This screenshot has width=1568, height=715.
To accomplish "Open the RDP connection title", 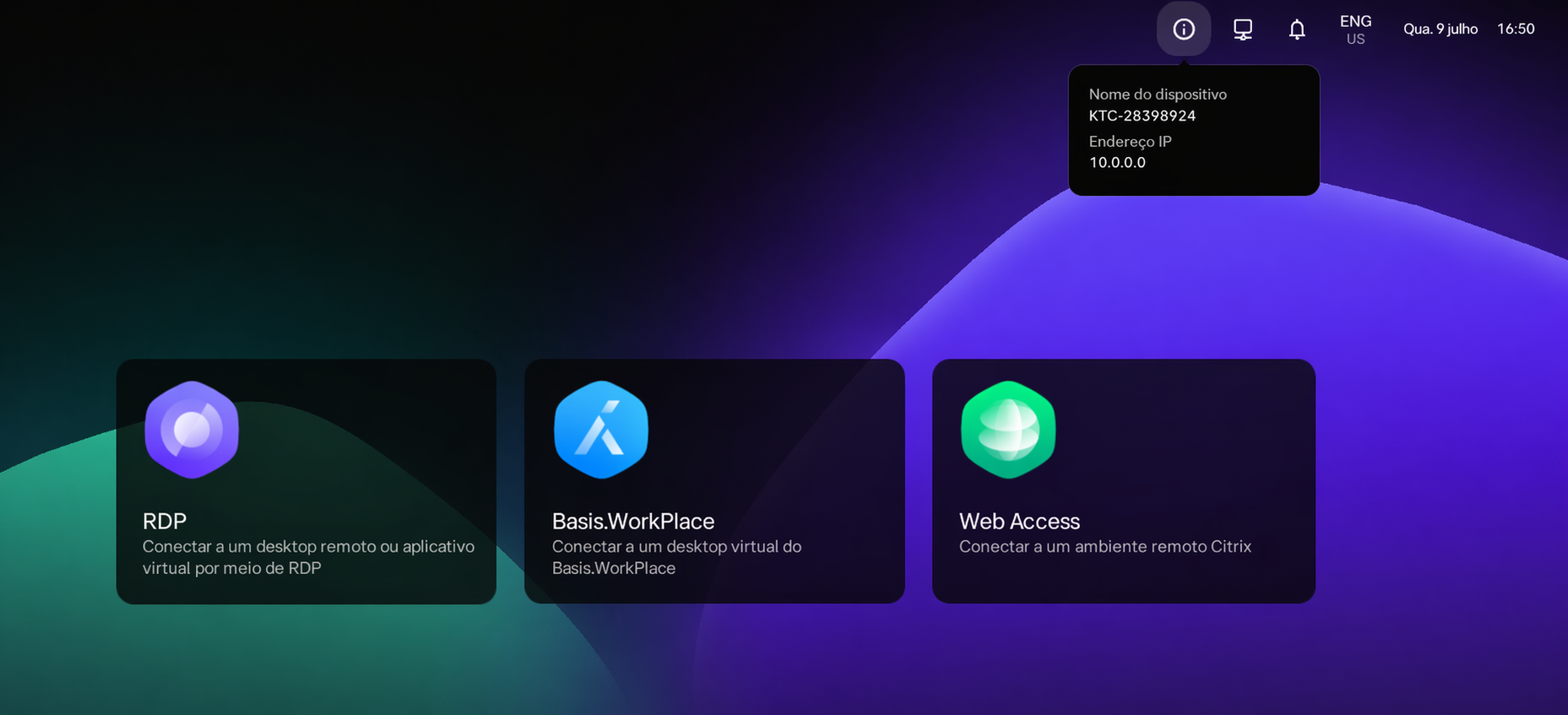I will pos(165,521).
